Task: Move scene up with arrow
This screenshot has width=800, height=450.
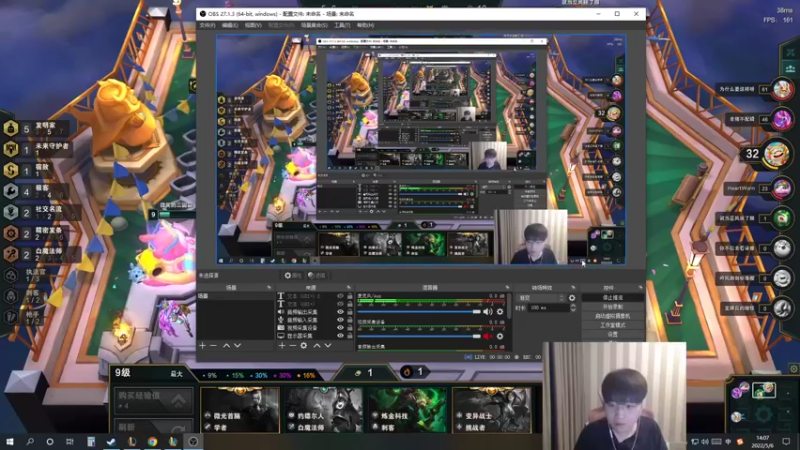Action: 226,345
